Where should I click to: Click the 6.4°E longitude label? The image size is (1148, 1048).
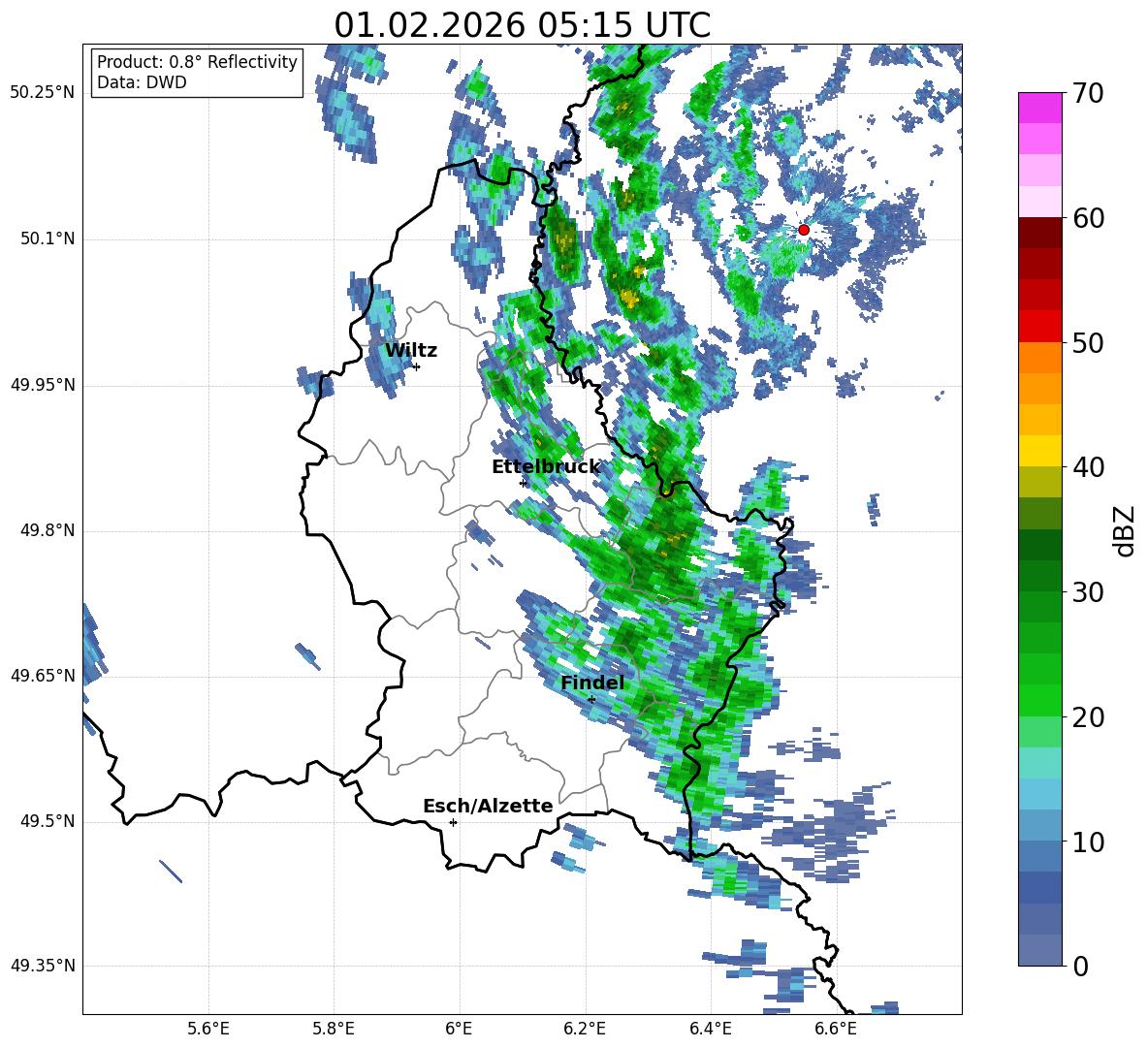click(x=710, y=1030)
